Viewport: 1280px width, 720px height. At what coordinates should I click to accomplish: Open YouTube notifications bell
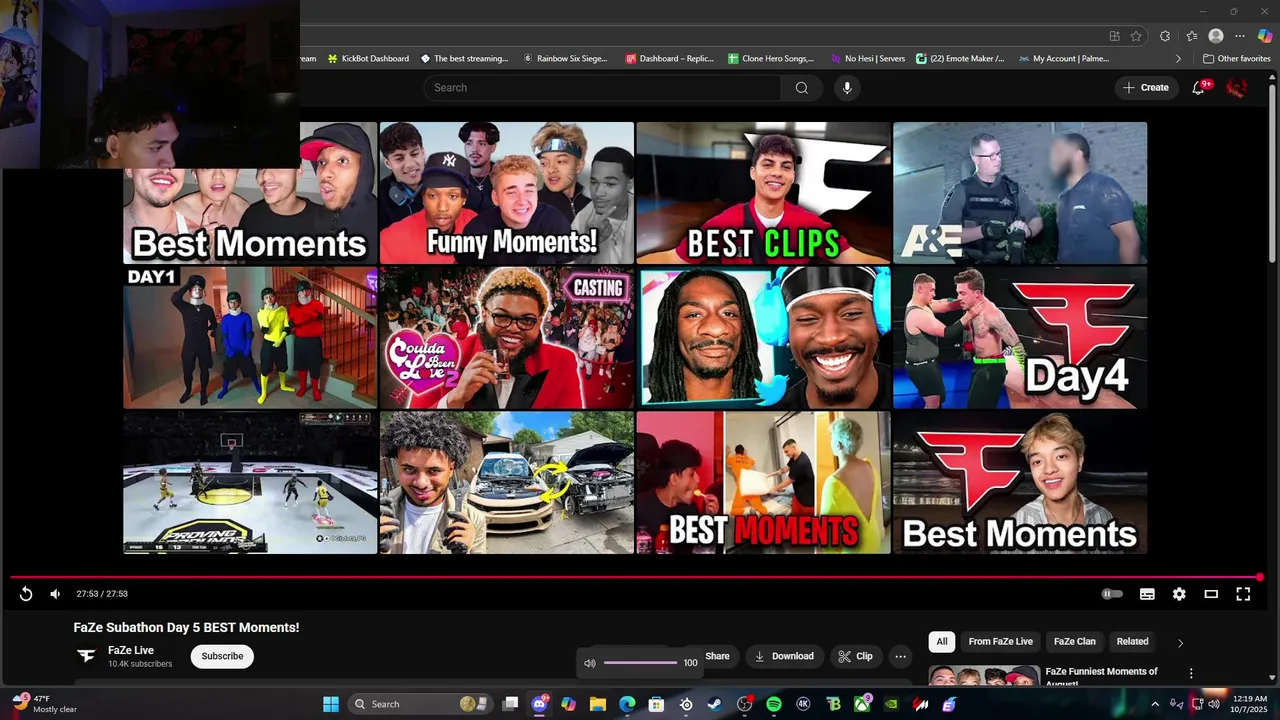[1199, 88]
